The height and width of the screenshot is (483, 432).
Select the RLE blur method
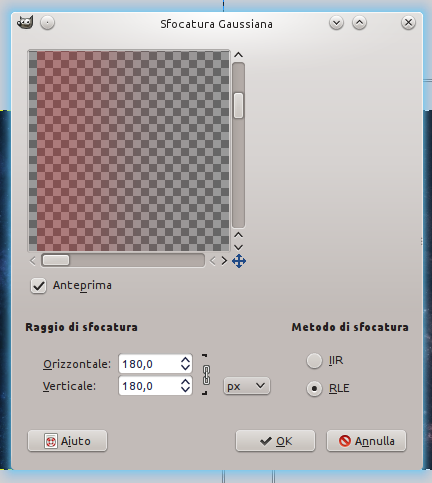click(x=314, y=389)
